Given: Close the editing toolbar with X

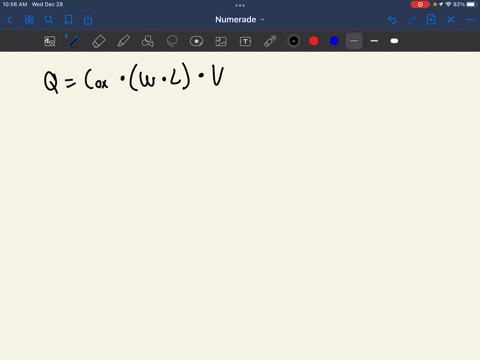Looking at the screenshot, I should tap(451, 20).
